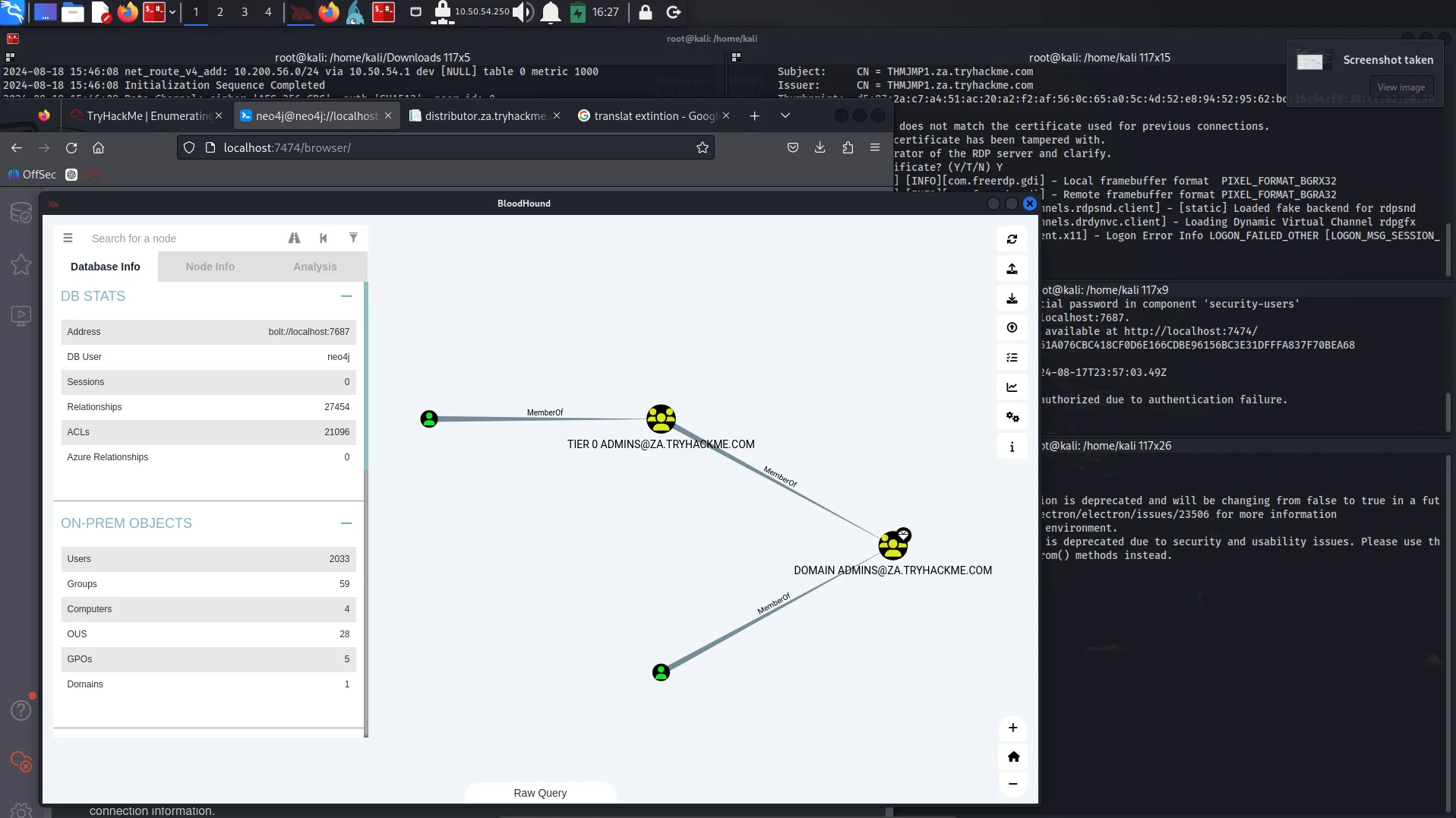Open the neo4j database sidebar icon
This screenshot has width=1456, height=818.
[x=21, y=213]
